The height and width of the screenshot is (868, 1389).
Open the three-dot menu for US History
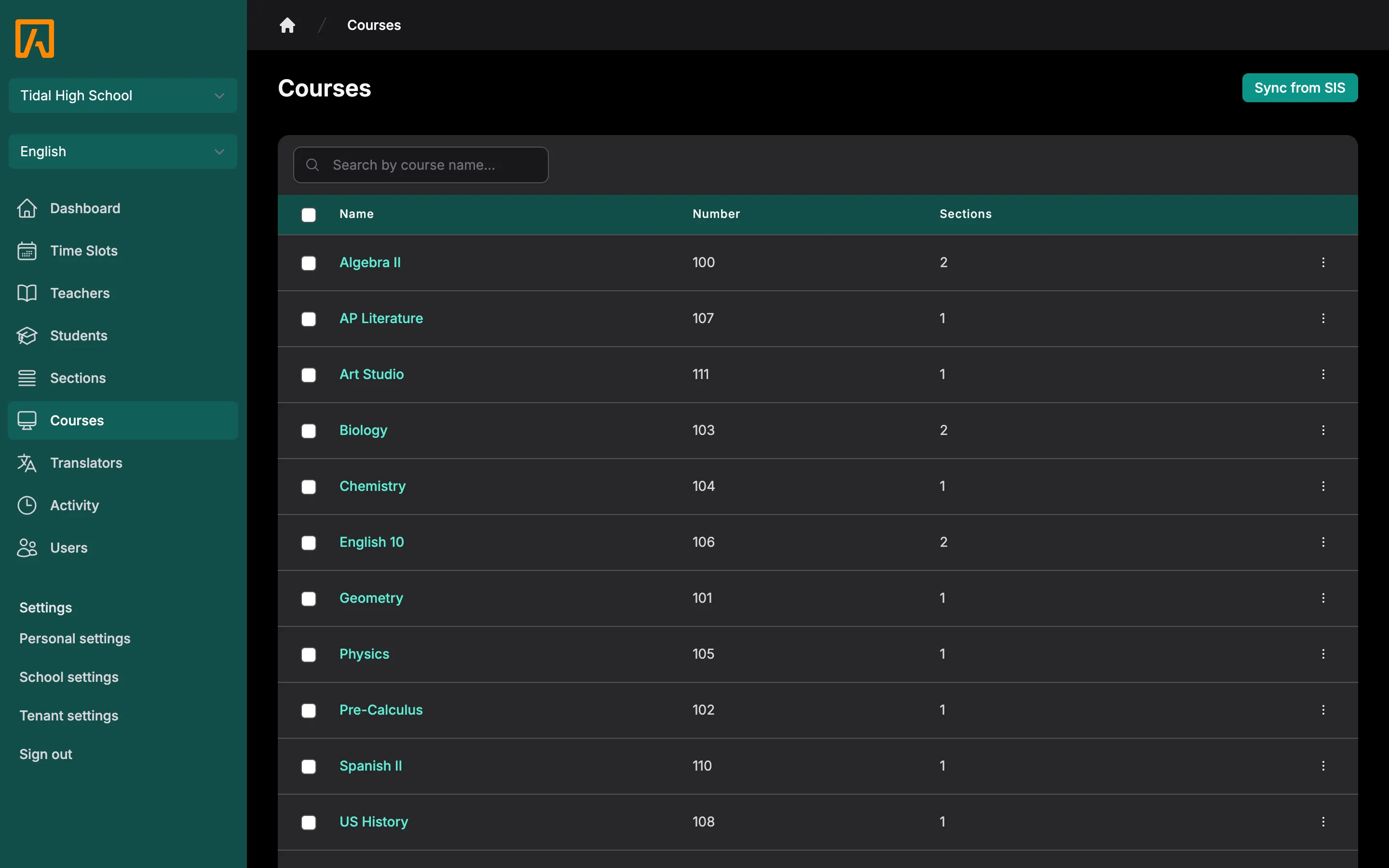tap(1323, 822)
